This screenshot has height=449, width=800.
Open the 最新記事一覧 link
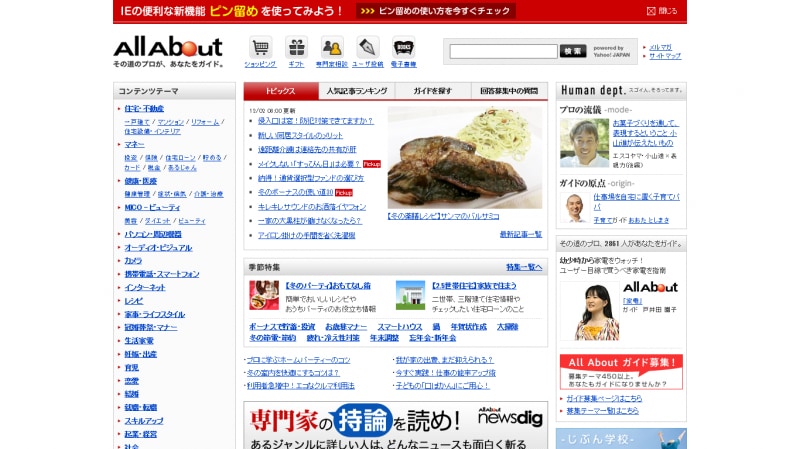coord(521,235)
